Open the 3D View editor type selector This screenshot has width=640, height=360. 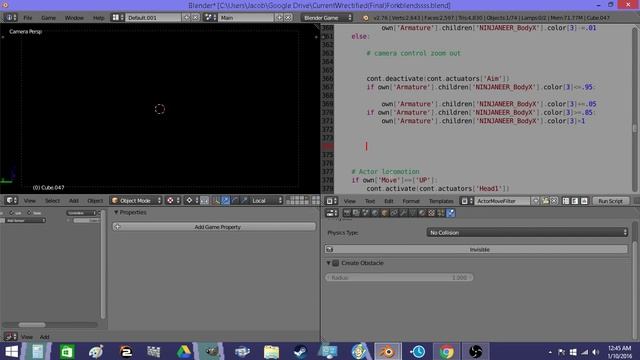11,200
